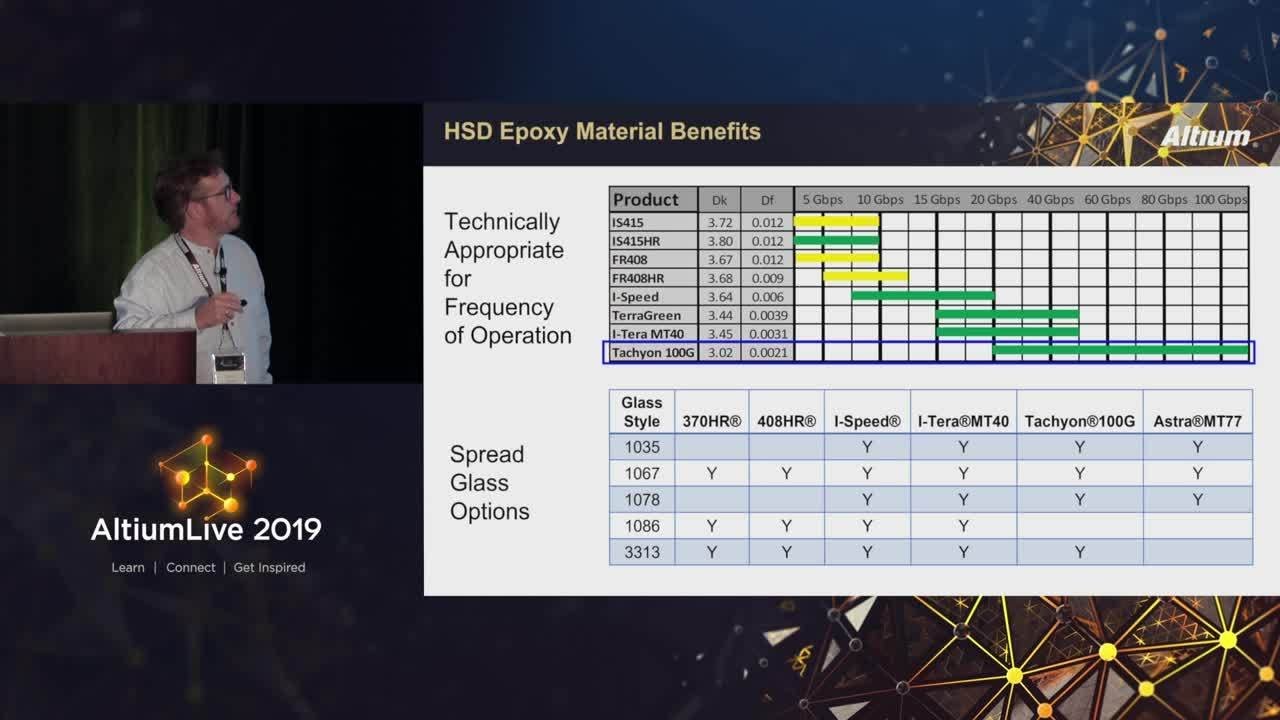Click the 'I-Tera®MT40' column header
Screen dimensions: 1280x720
(963, 422)
